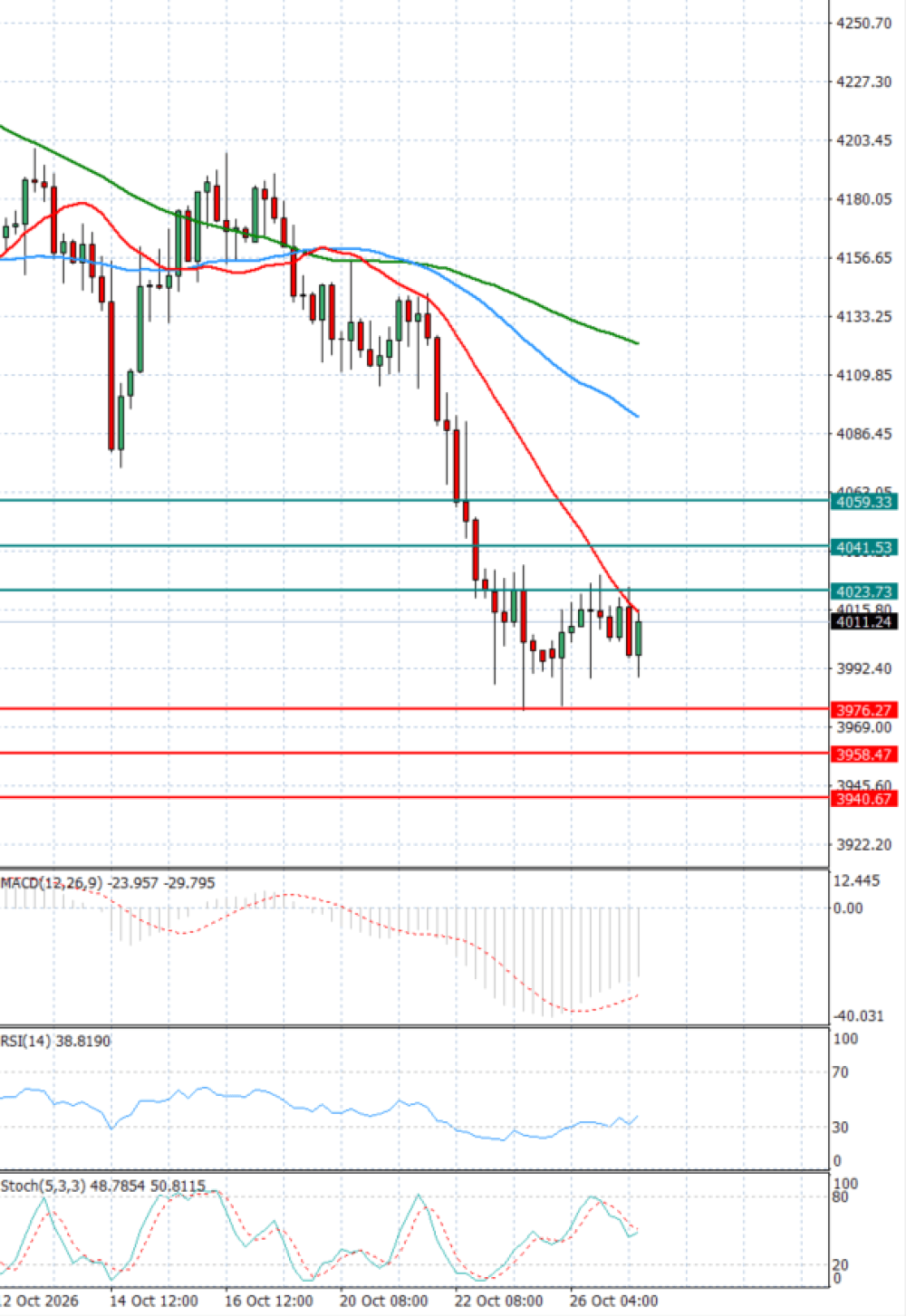
Task: Click the 4227.30 price axis value
Action: click(863, 82)
